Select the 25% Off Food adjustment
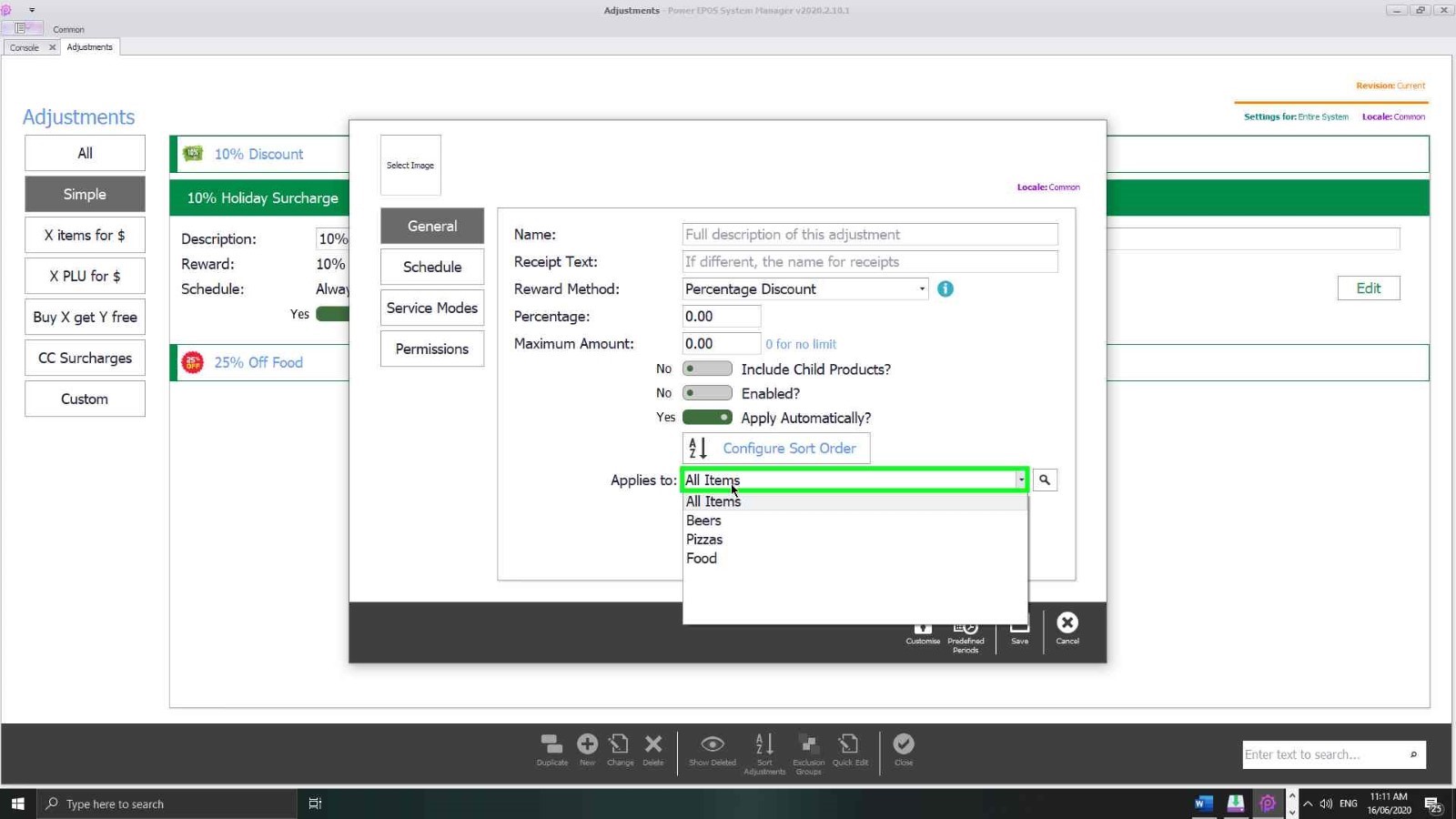 258,362
